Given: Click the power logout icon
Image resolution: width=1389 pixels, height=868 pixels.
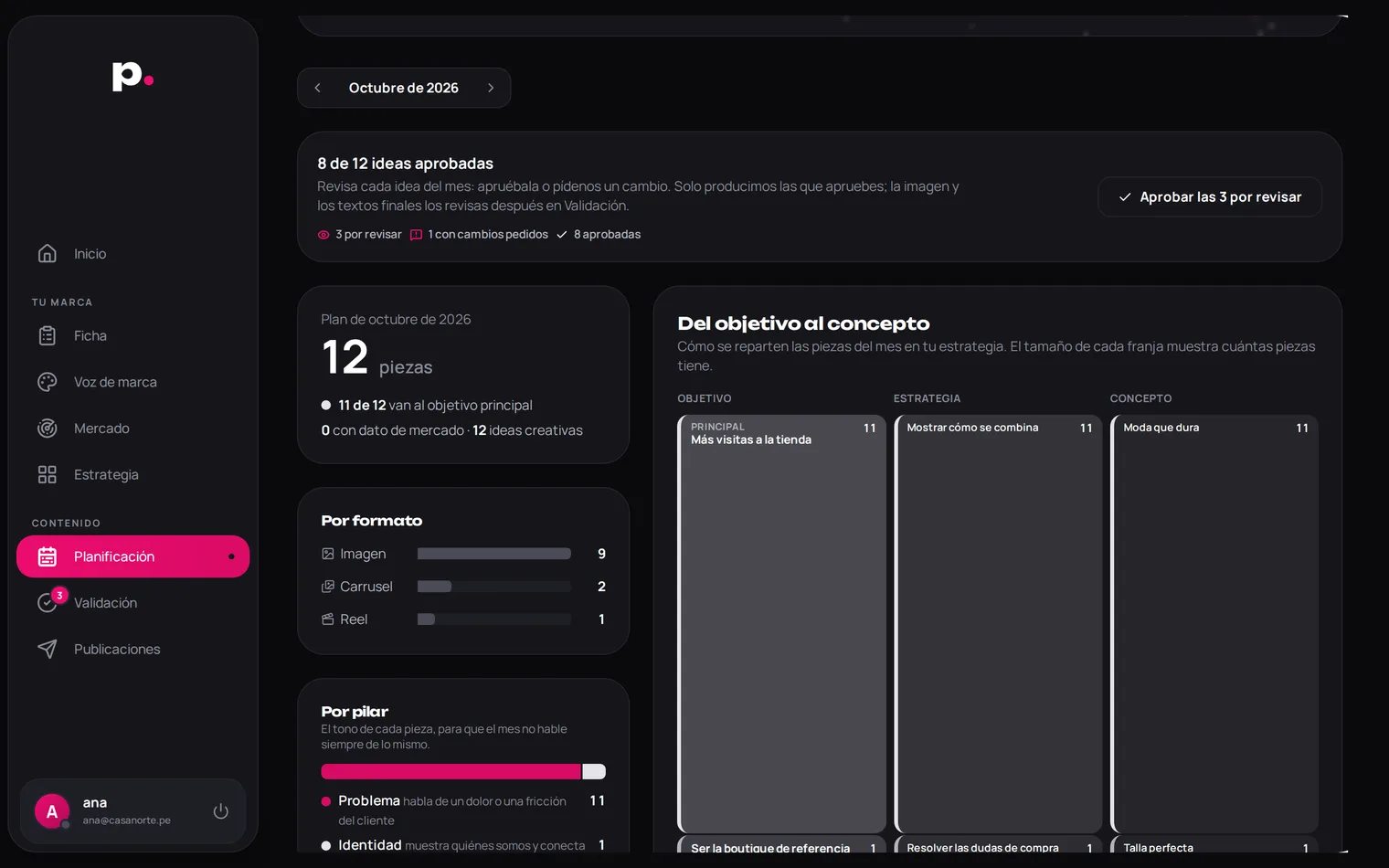Looking at the screenshot, I should pos(221,810).
